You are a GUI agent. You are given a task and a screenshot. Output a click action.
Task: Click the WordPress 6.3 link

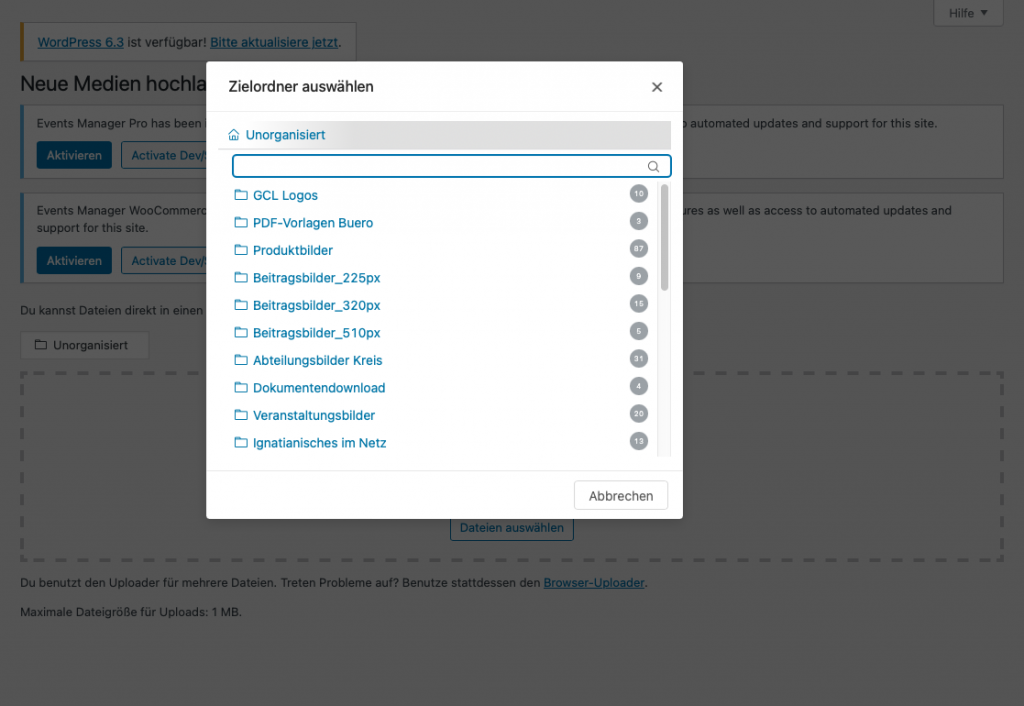click(80, 43)
